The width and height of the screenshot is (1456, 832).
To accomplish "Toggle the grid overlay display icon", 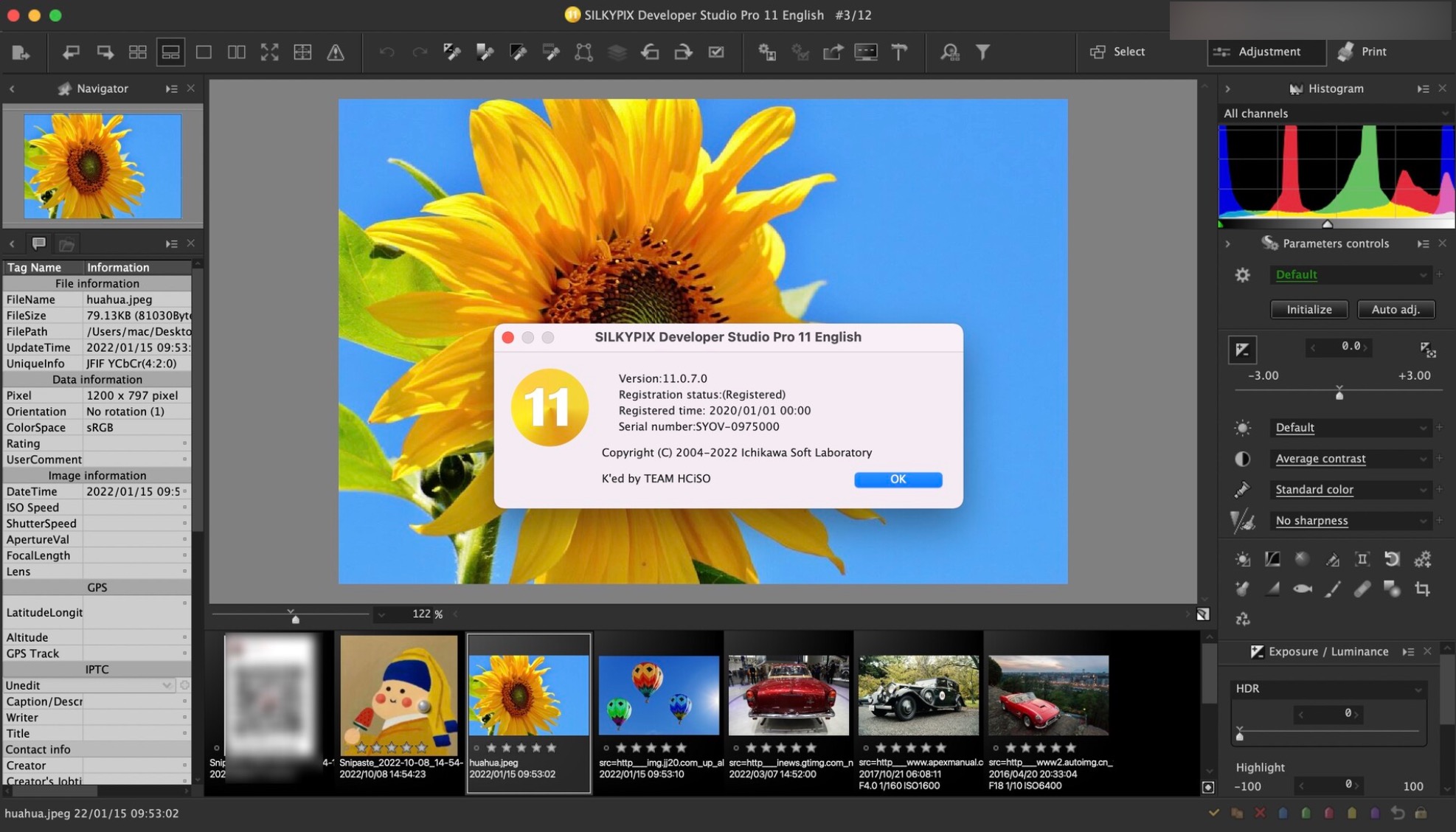I will 302,52.
